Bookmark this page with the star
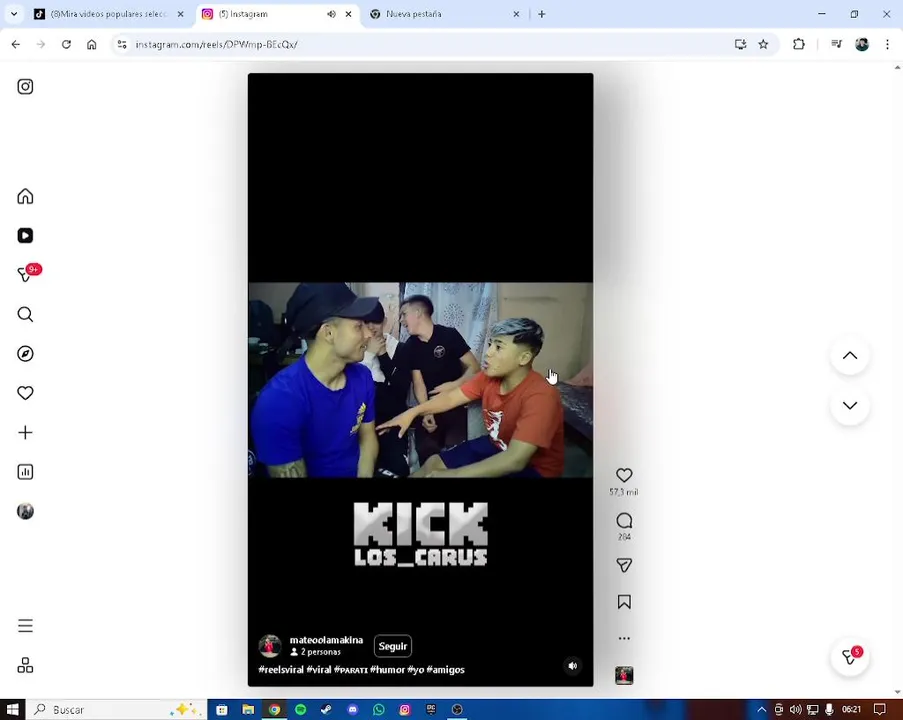Image resolution: width=903 pixels, height=720 pixels. tap(763, 44)
